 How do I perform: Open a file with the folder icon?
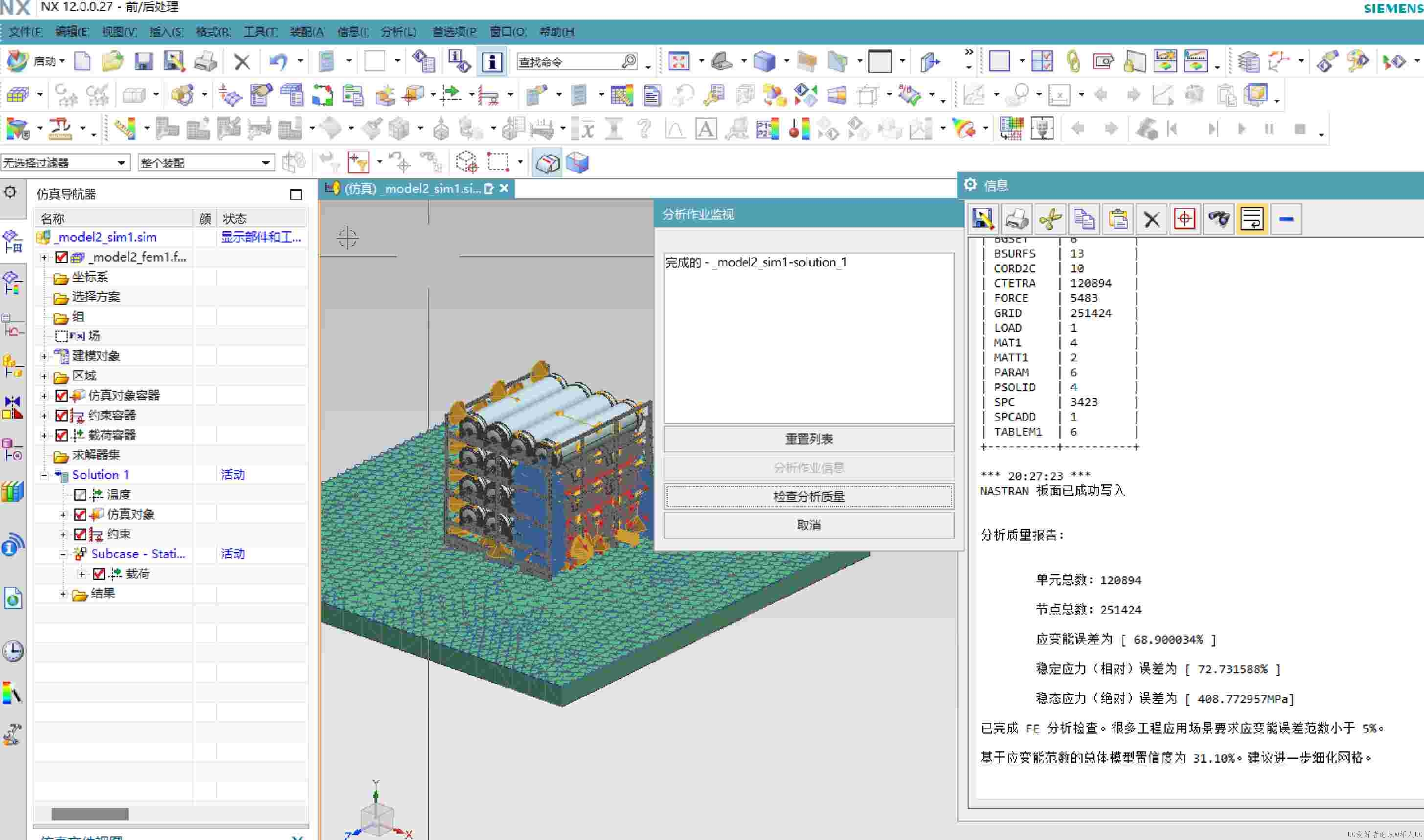pos(113,61)
